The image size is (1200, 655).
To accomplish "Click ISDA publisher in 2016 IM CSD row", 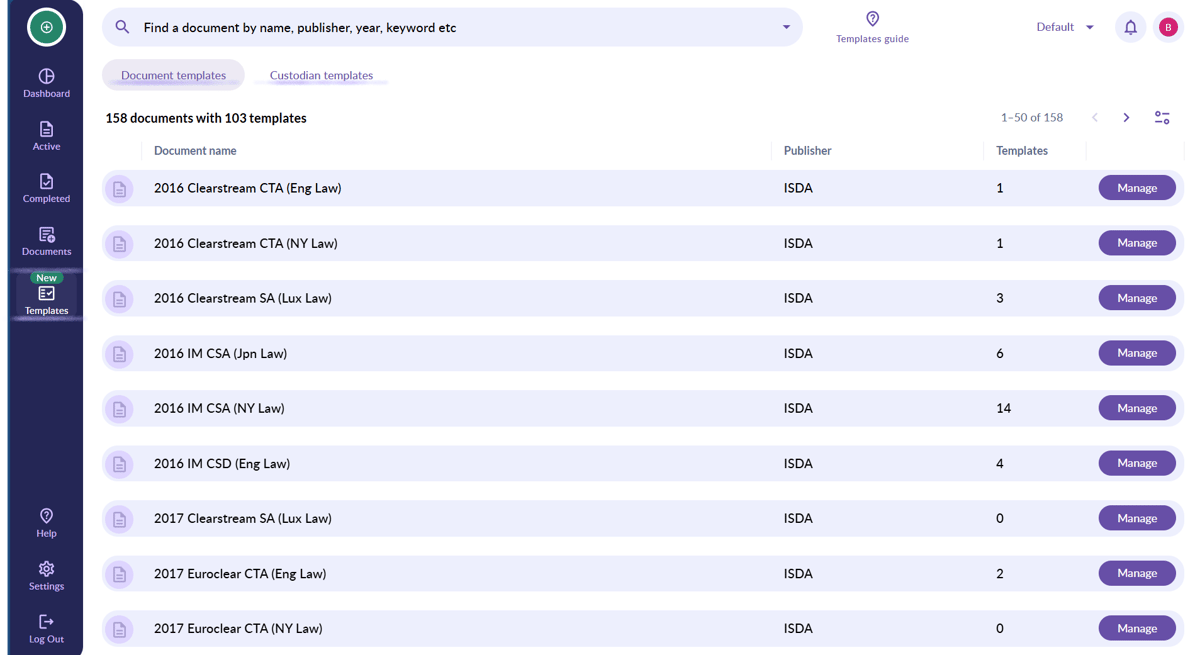I will point(798,463).
